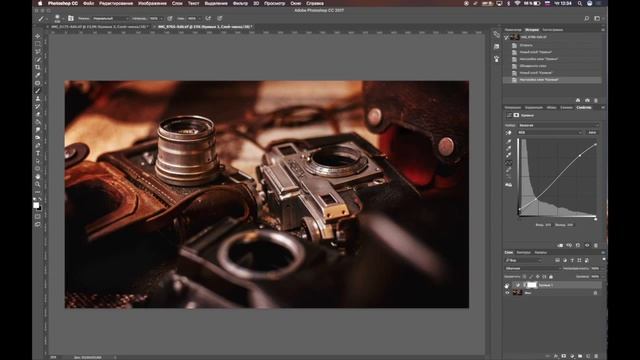Select the Eraser tool

point(38,114)
